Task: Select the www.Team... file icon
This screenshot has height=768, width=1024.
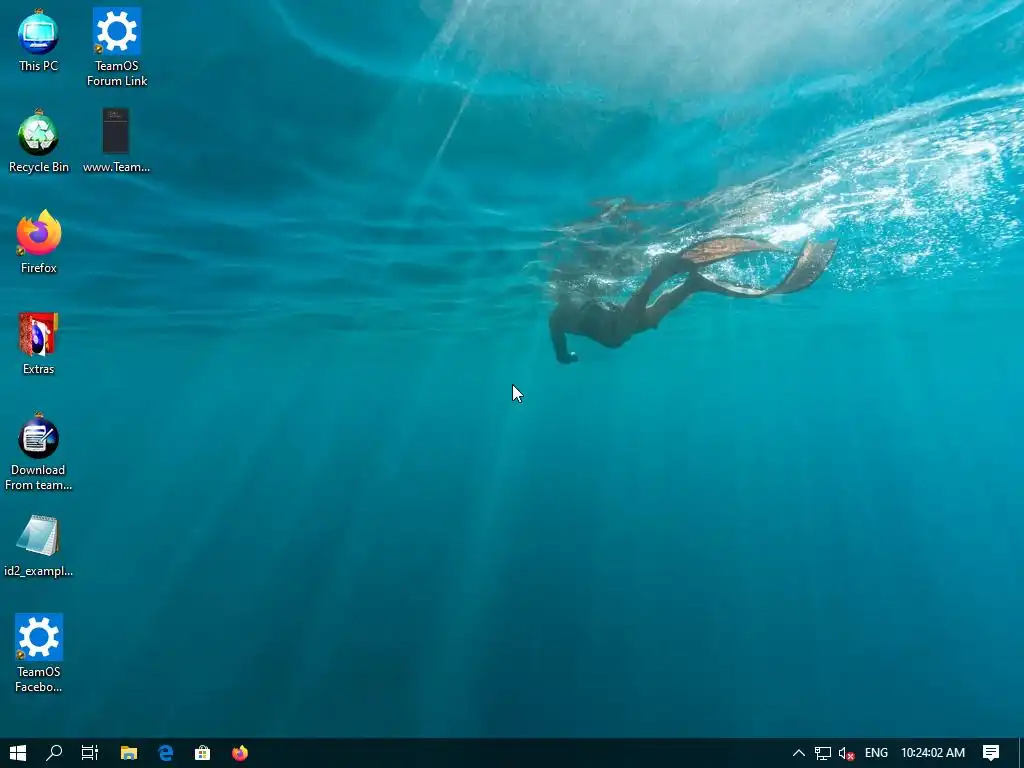Action: [116, 141]
